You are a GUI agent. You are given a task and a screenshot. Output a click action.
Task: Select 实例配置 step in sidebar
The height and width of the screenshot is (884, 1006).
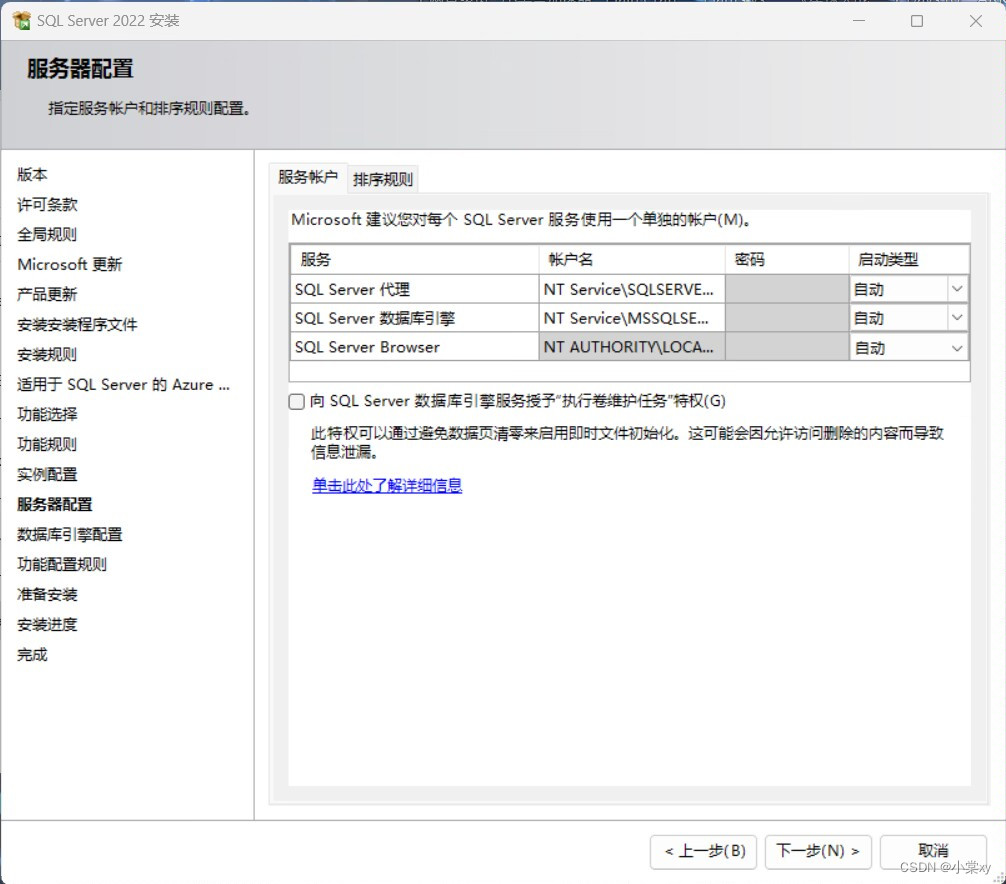click(47, 474)
